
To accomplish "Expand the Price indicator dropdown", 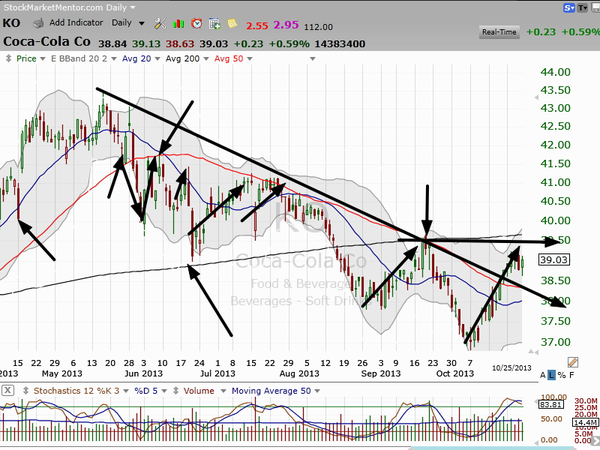I will (42, 59).
